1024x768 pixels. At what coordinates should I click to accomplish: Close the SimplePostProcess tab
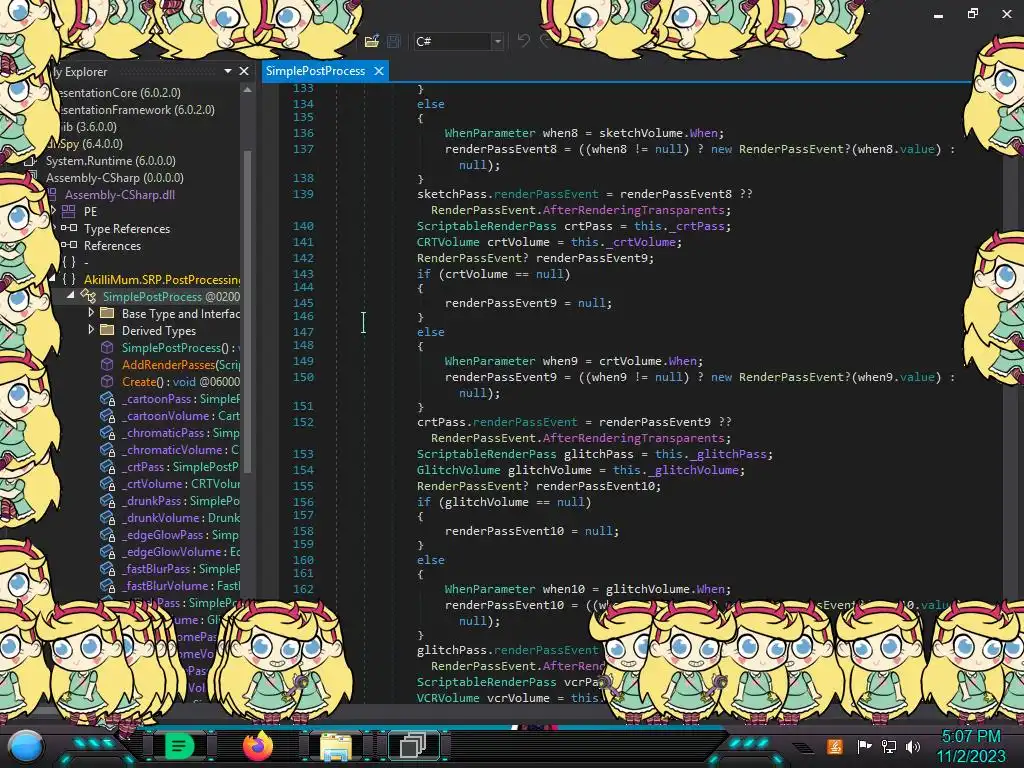pyautogui.click(x=379, y=71)
